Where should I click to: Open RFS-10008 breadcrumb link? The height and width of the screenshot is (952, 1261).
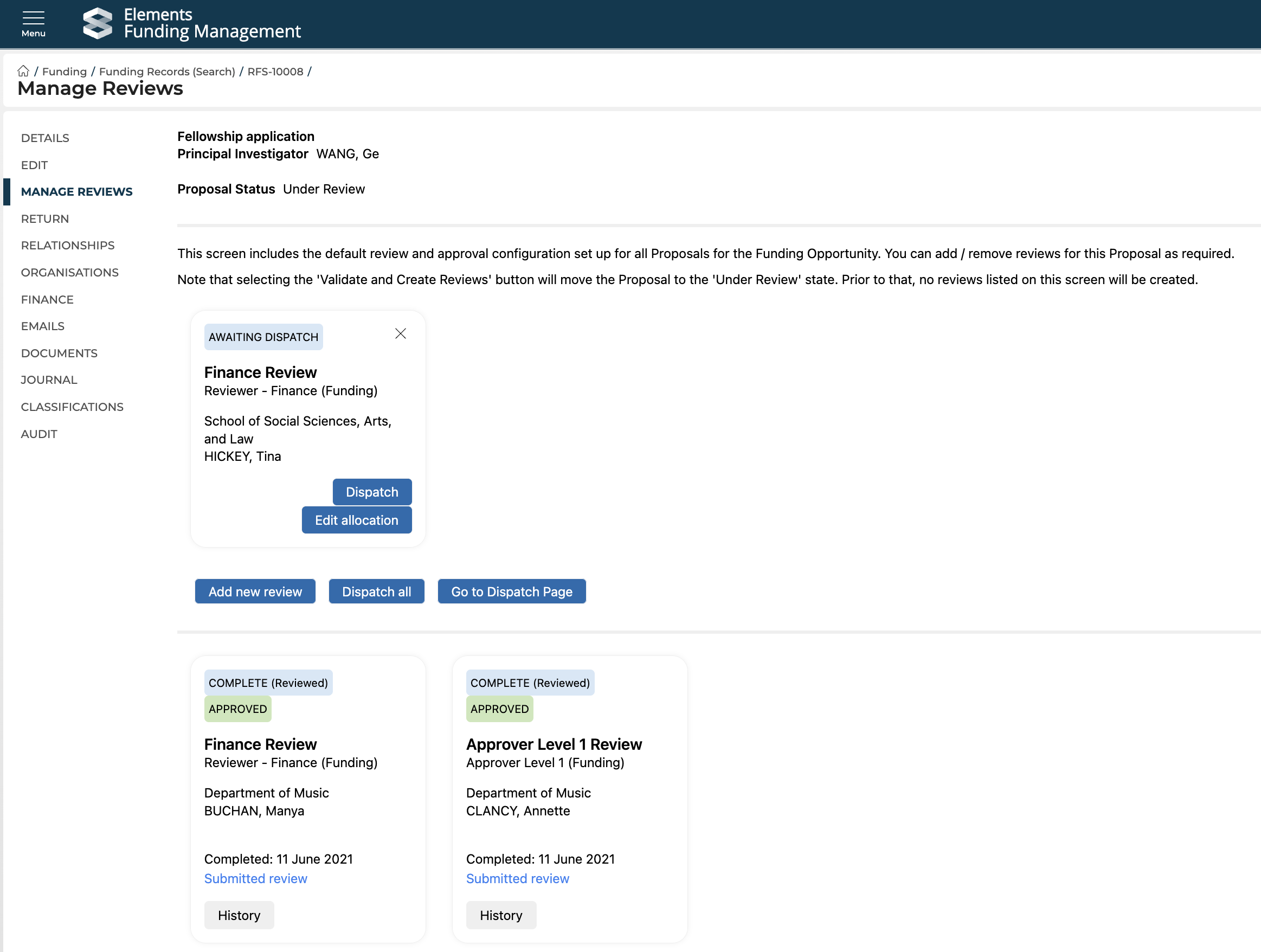tap(275, 71)
